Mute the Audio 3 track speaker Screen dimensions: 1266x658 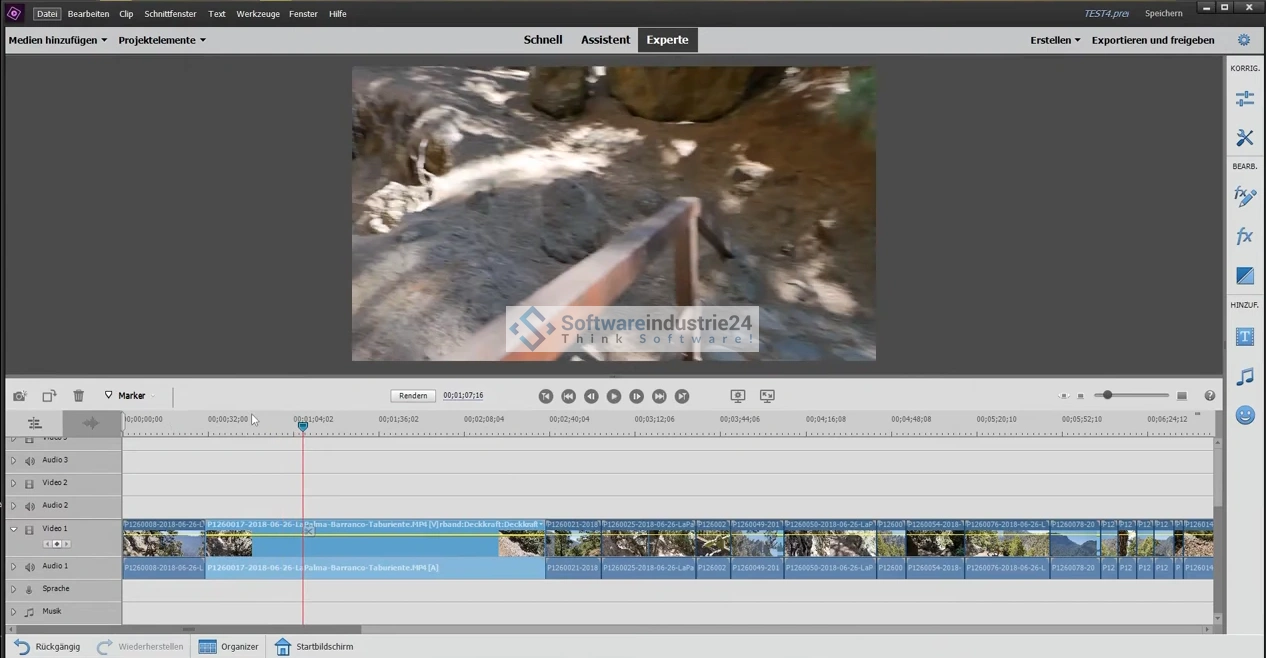coord(30,461)
